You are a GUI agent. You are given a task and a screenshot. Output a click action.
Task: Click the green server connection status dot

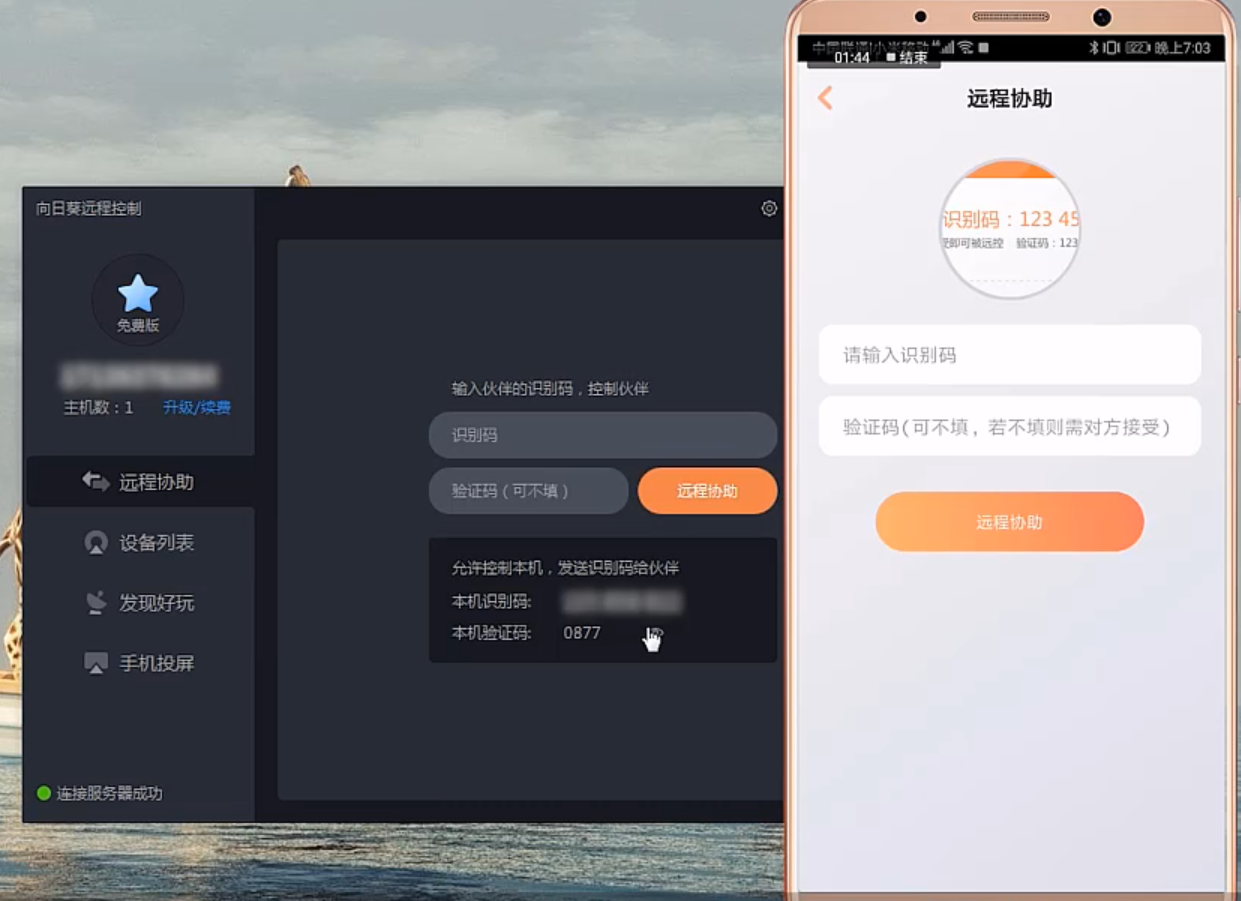pos(44,793)
